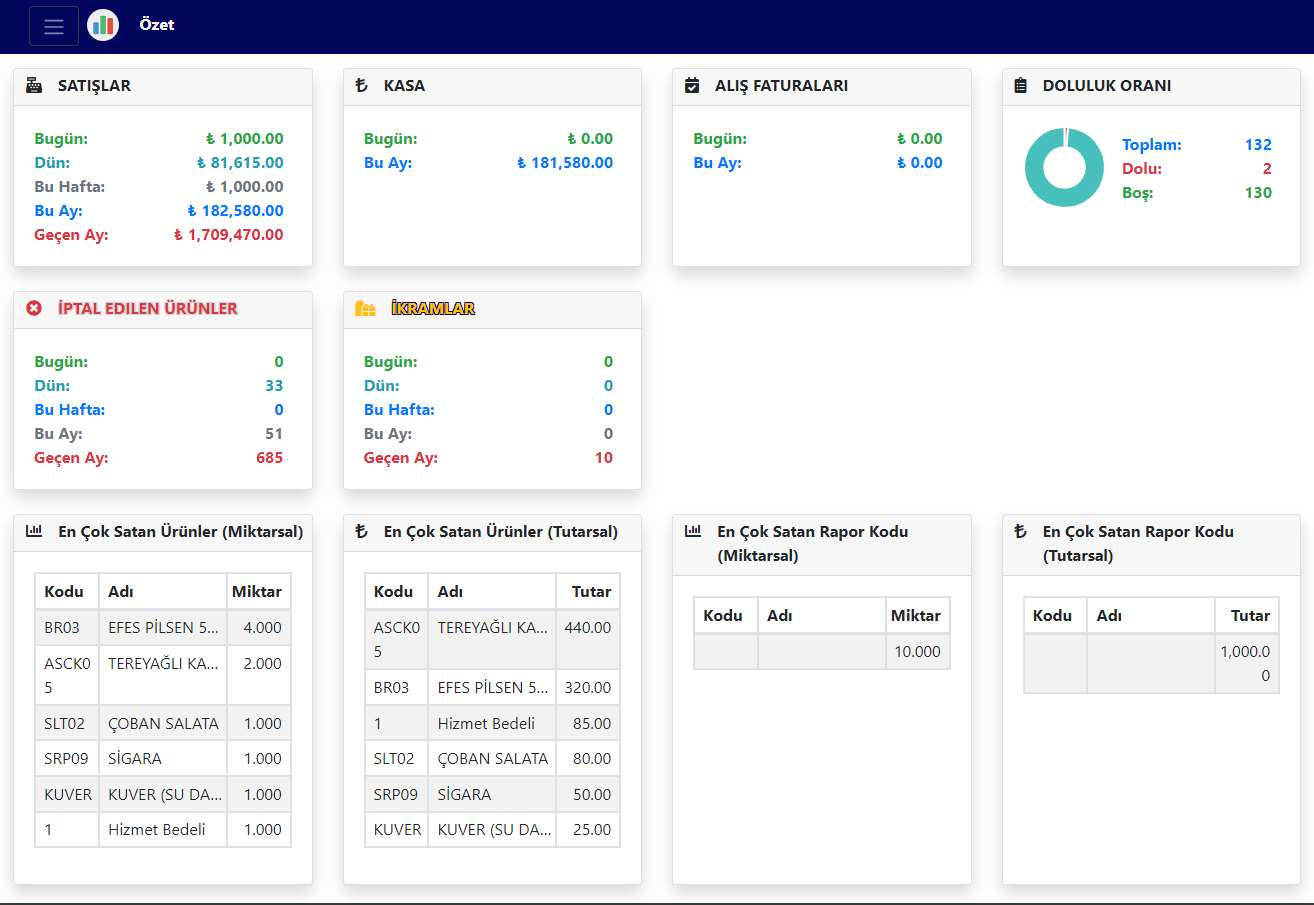Click the sales value ₺ 182,580.00
The image size is (1314, 905).
point(235,211)
